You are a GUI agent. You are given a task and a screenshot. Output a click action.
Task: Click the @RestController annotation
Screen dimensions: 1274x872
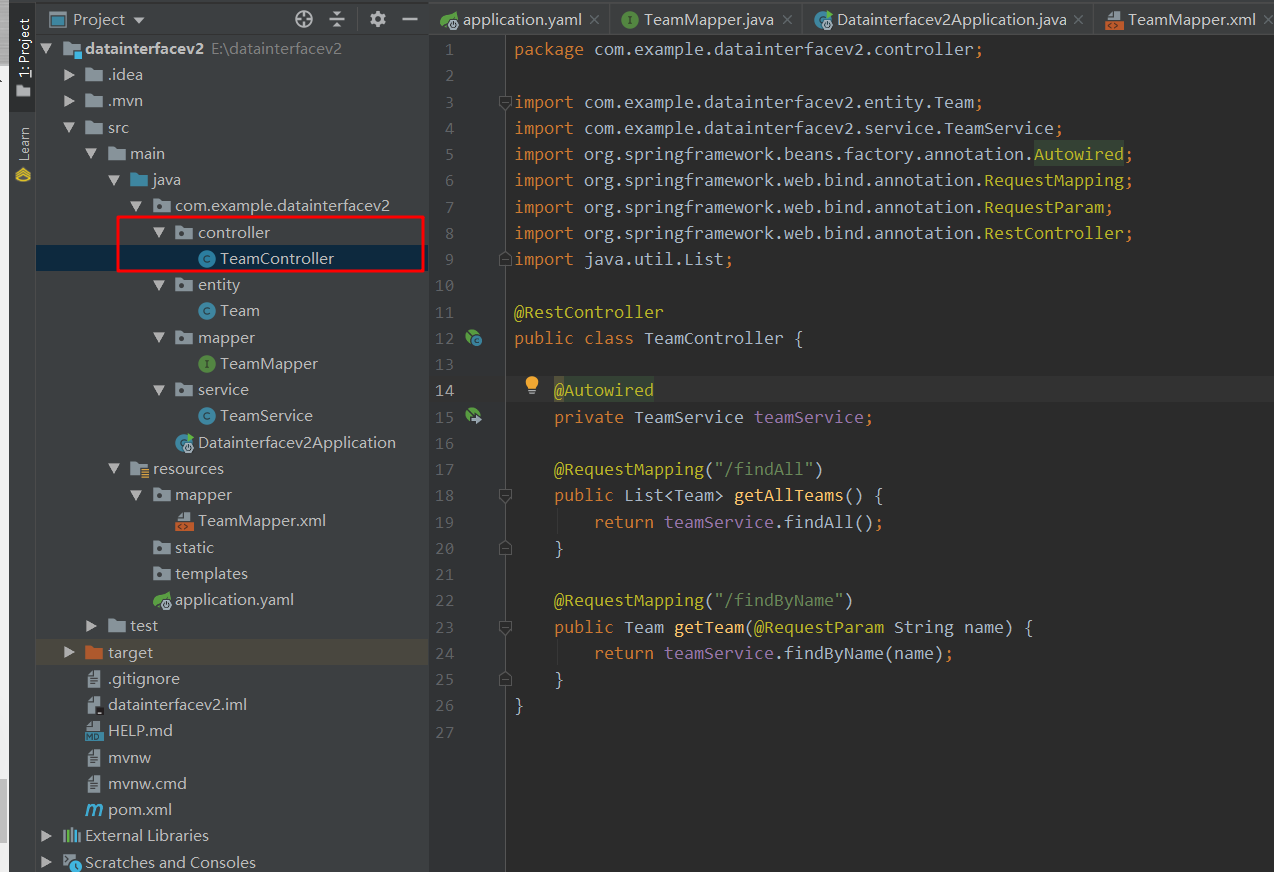click(589, 312)
